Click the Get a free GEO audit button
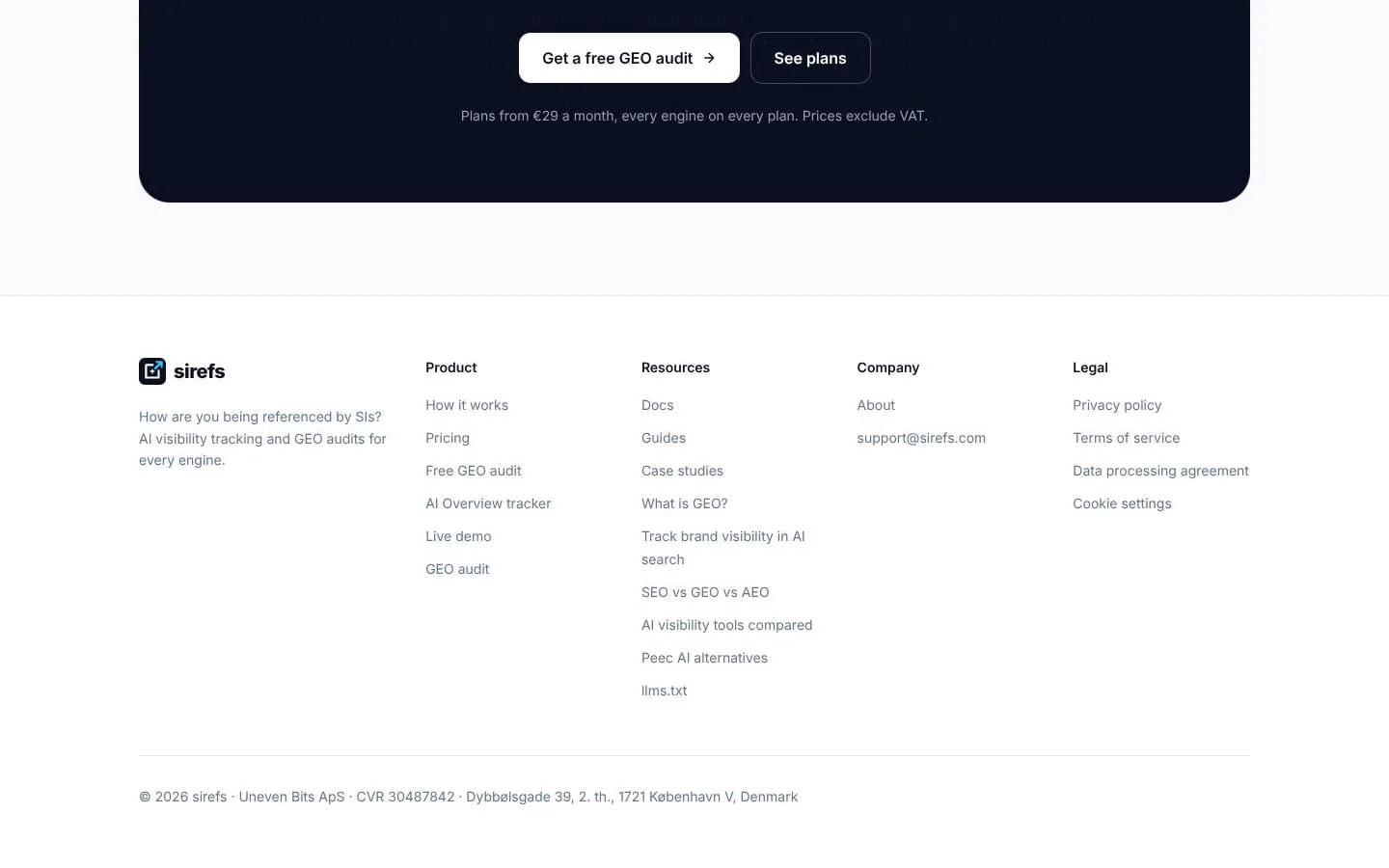Image resolution: width=1389 pixels, height=868 pixels. [629, 58]
